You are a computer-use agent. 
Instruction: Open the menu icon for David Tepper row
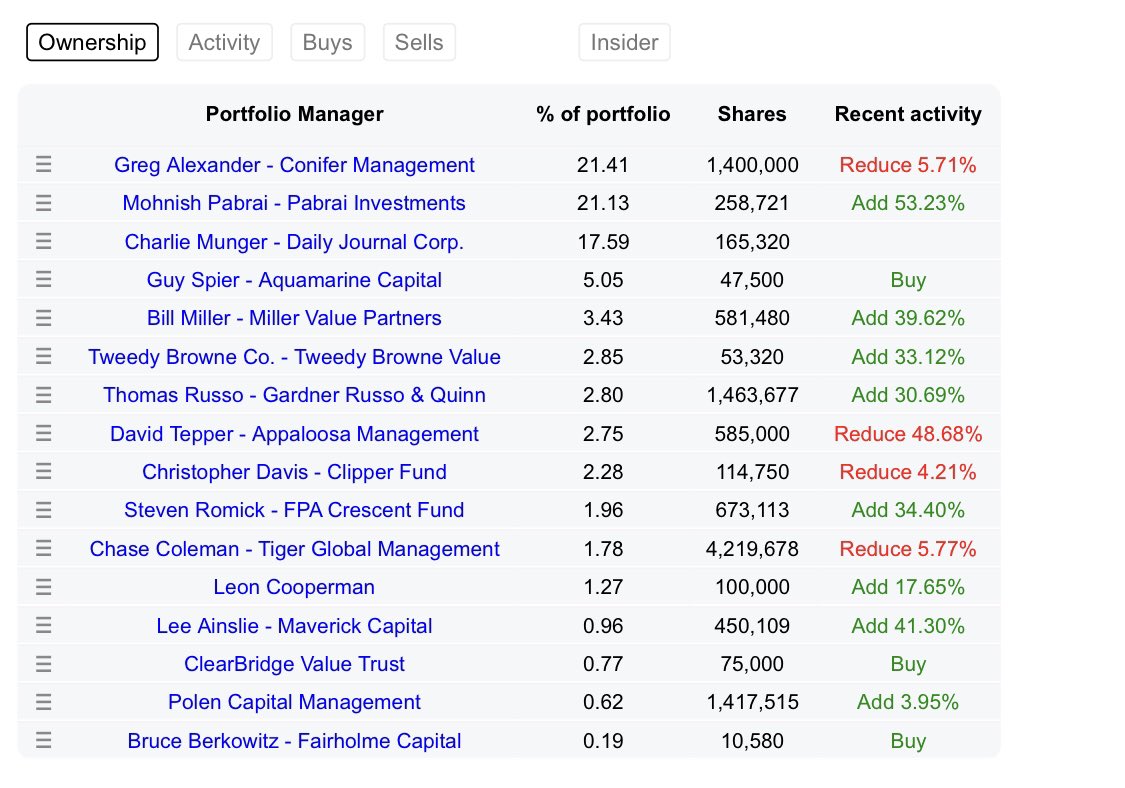[x=44, y=433]
